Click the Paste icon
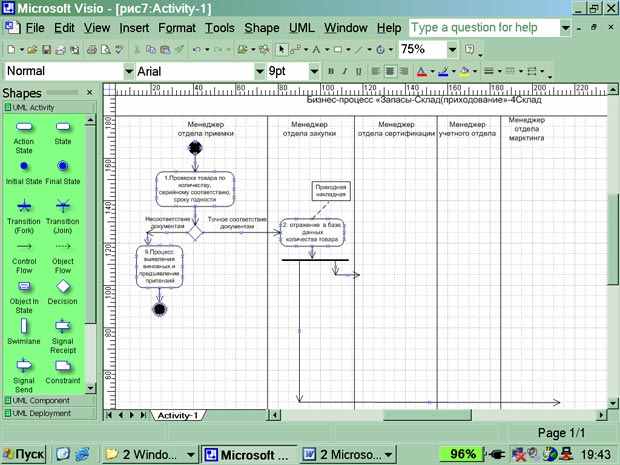 [165, 49]
